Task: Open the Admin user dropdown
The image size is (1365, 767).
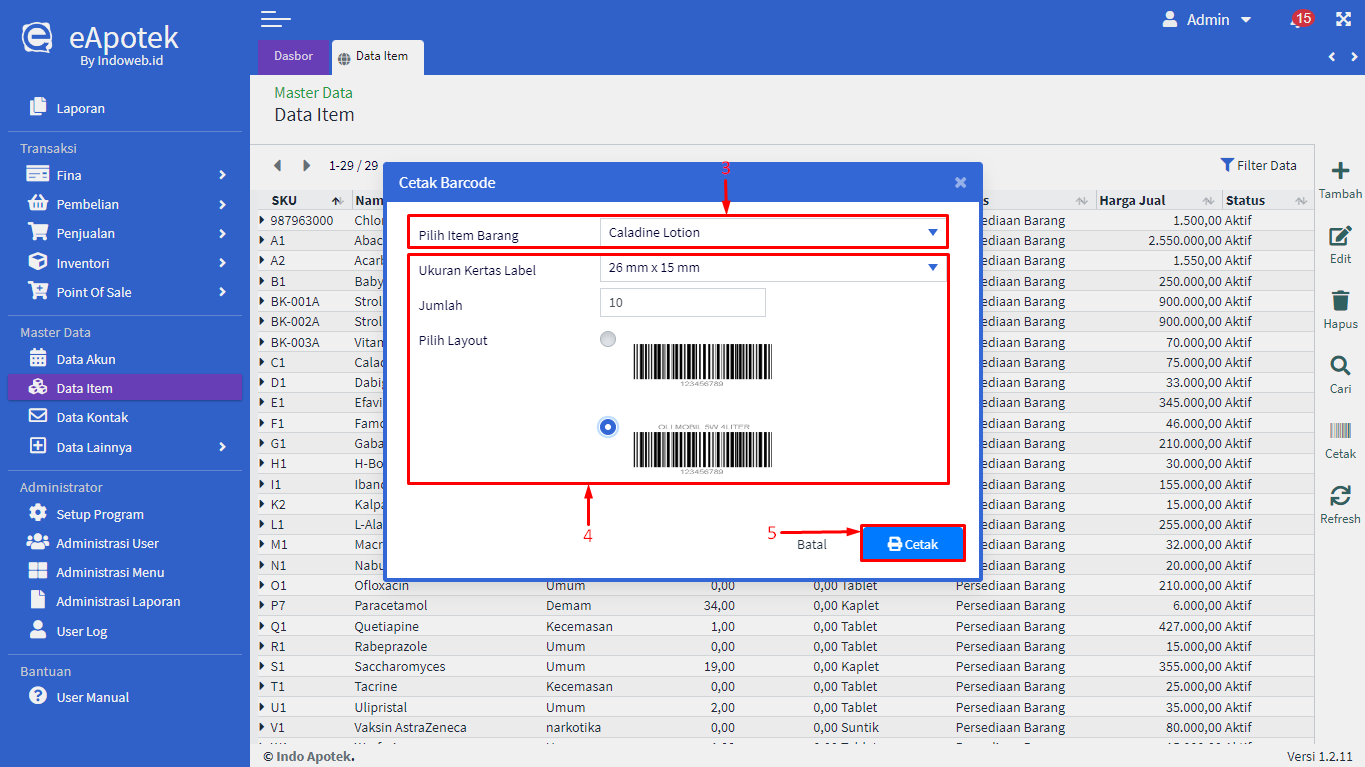Action: (1207, 20)
